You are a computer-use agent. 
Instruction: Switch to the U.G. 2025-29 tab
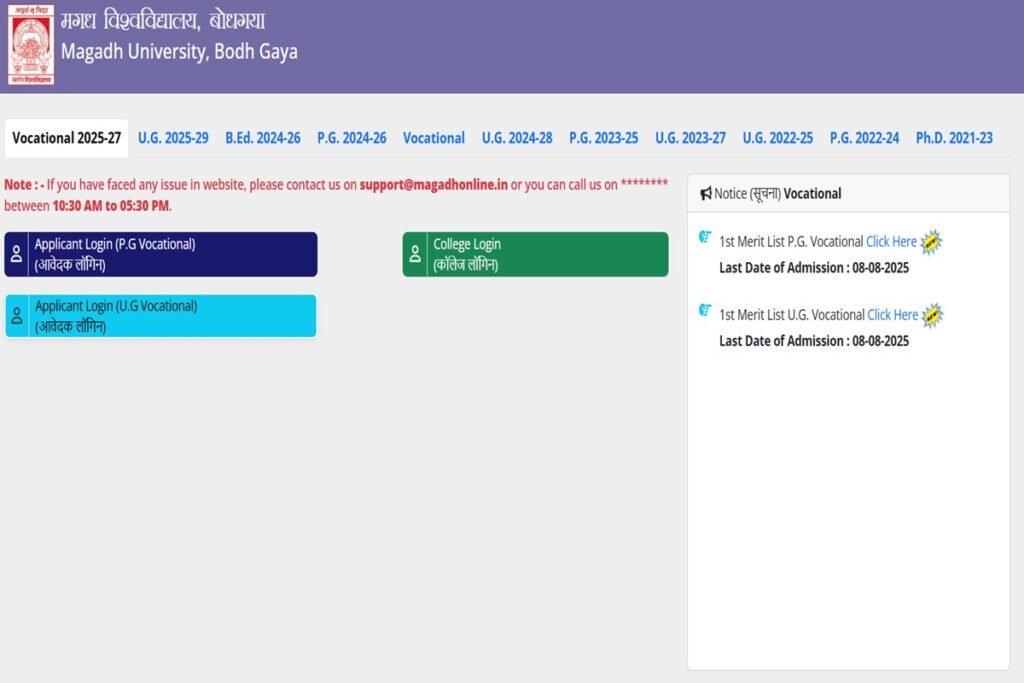click(x=173, y=138)
